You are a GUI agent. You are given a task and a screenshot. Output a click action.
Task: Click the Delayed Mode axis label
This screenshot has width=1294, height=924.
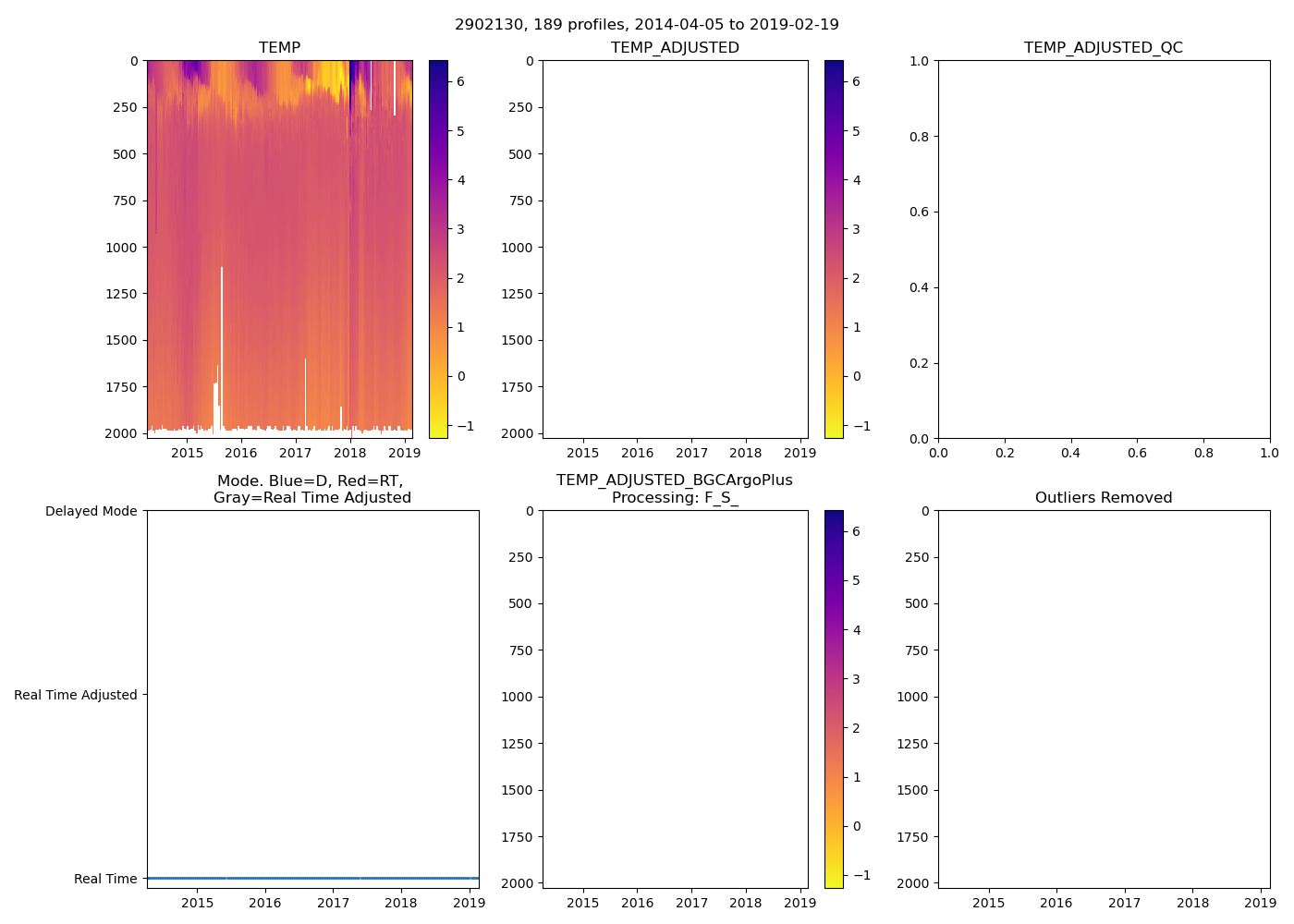coord(91,512)
